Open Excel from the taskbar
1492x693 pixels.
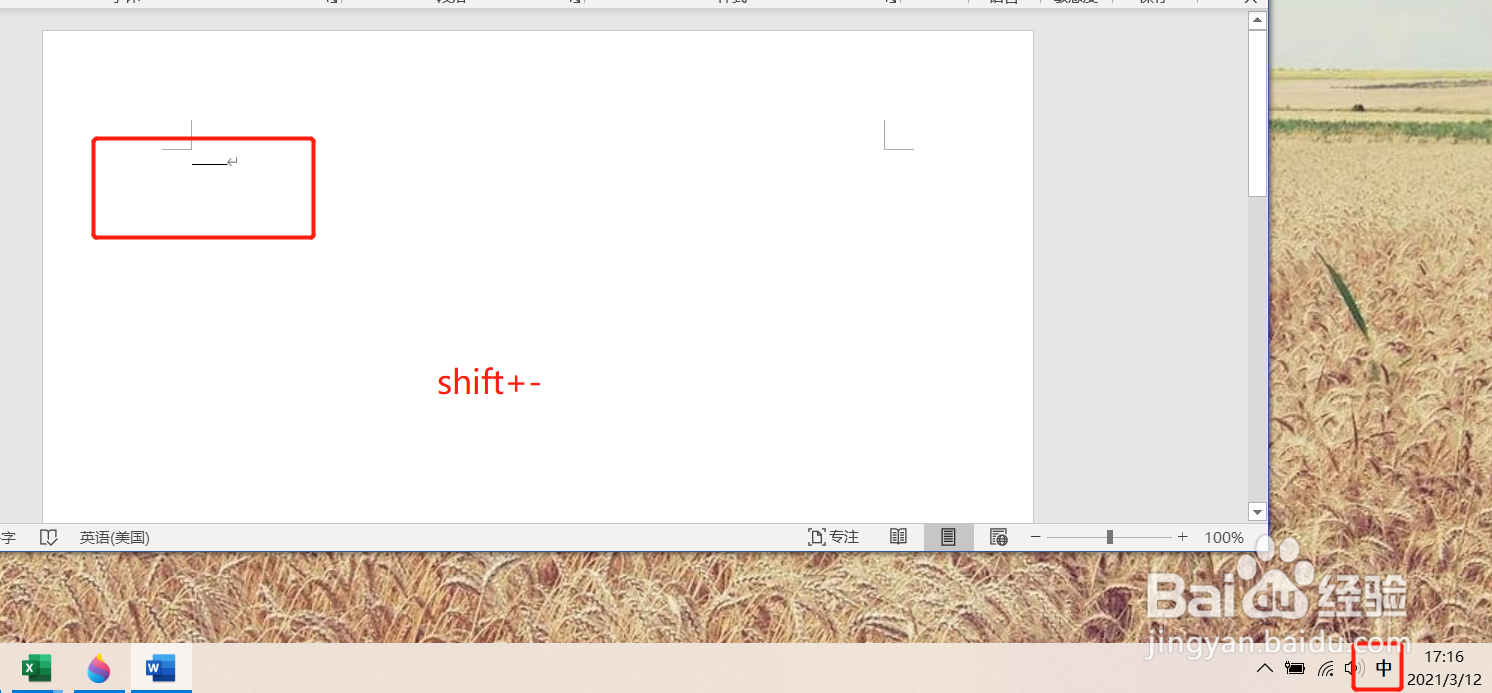(x=37, y=668)
